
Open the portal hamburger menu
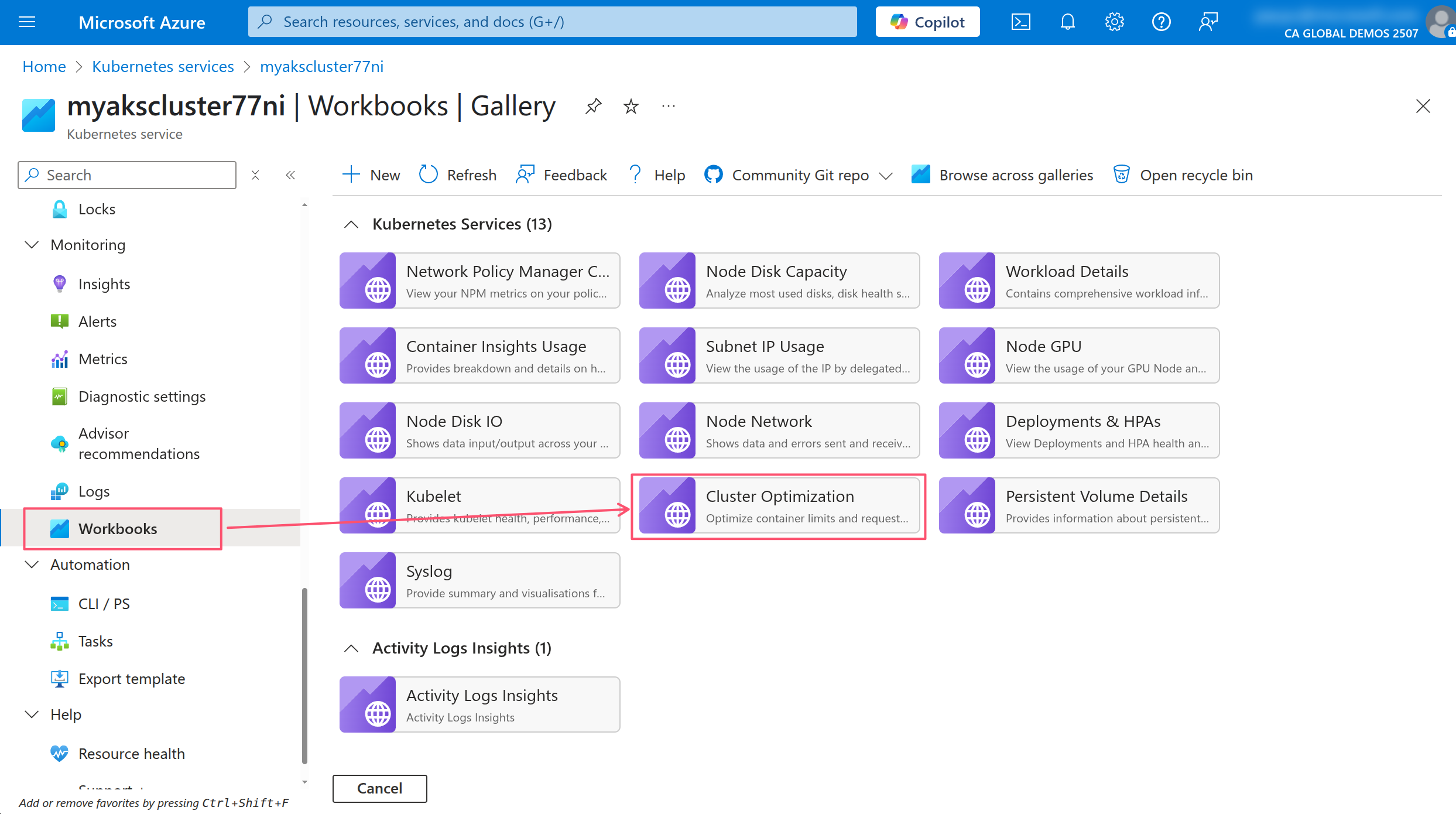click(x=27, y=22)
